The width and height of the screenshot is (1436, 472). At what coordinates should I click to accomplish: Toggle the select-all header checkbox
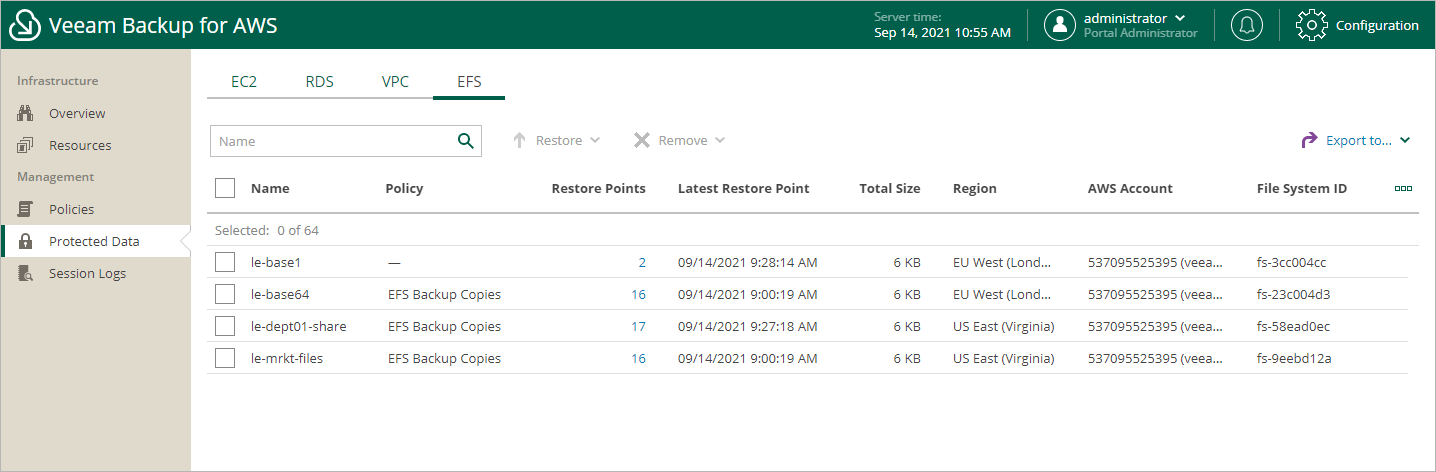coord(225,188)
